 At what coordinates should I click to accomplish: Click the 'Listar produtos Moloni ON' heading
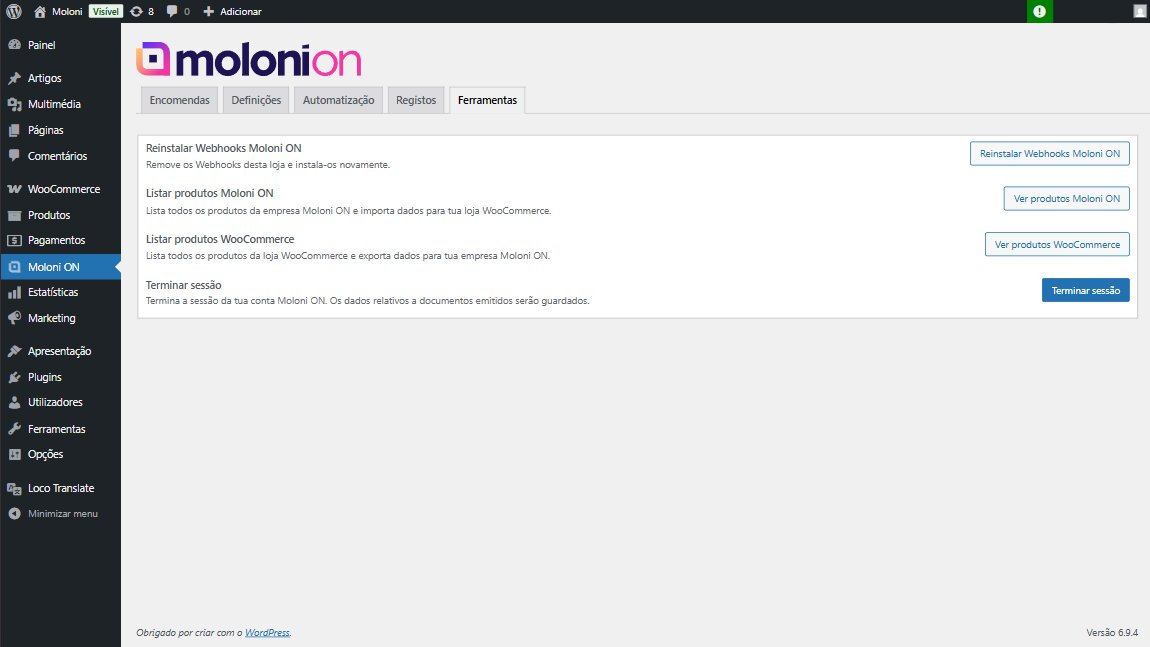(x=210, y=193)
